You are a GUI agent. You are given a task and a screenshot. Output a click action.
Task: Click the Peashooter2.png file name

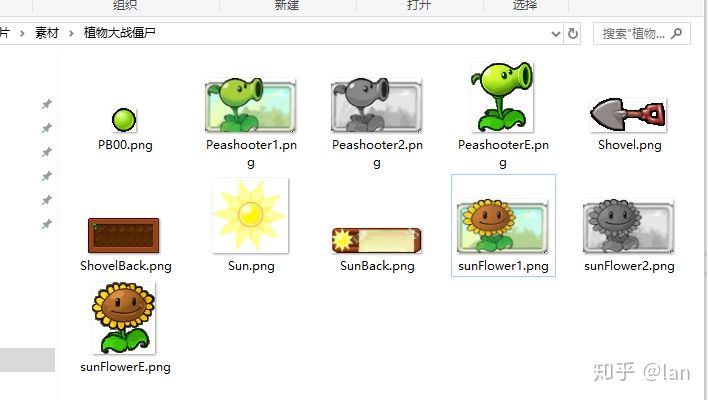click(x=377, y=153)
